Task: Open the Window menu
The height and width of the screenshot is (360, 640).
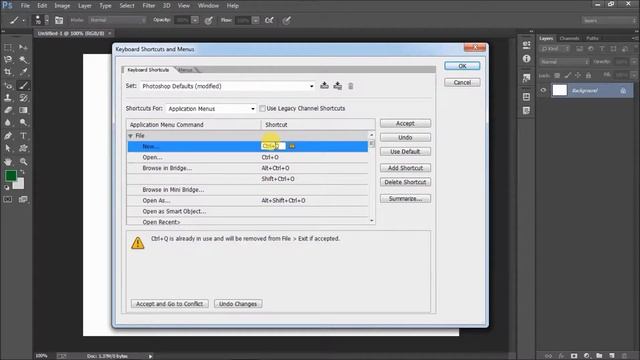Action: [208, 6]
